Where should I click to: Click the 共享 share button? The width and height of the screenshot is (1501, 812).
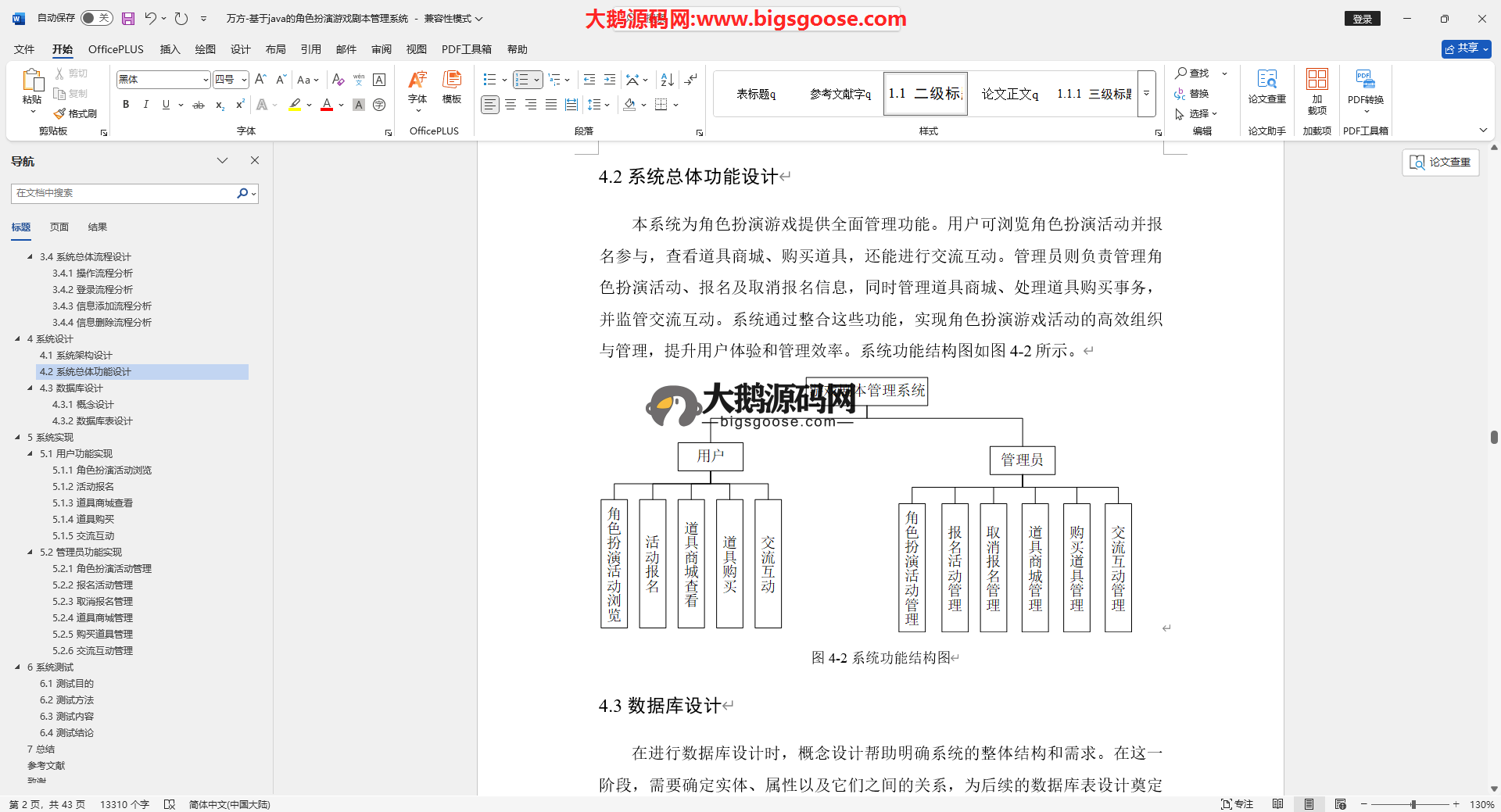tap(1466, 48)
